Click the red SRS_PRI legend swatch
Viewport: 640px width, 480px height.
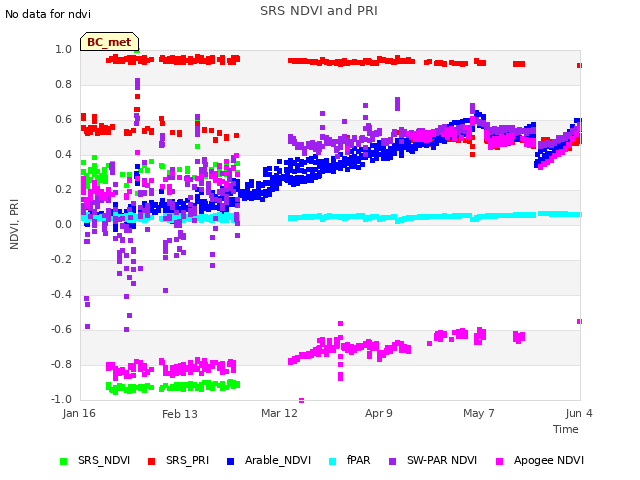151,461
